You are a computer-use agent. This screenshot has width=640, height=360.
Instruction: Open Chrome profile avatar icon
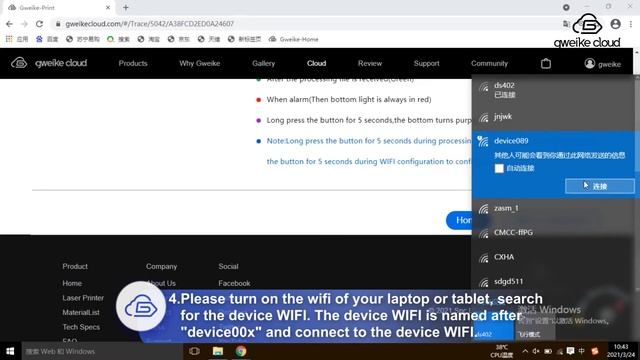click(616, 24)
